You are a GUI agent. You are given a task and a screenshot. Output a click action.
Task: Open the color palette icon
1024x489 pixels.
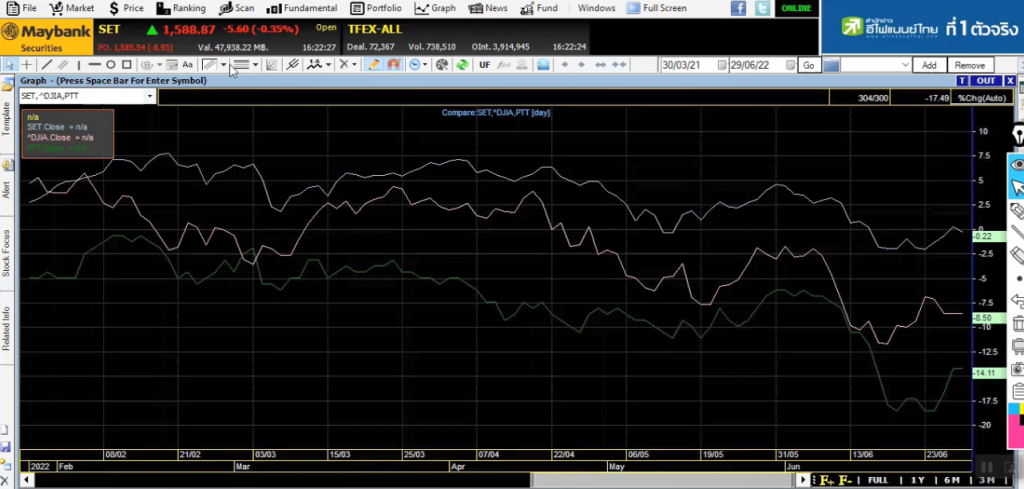(x=442, y=65)
